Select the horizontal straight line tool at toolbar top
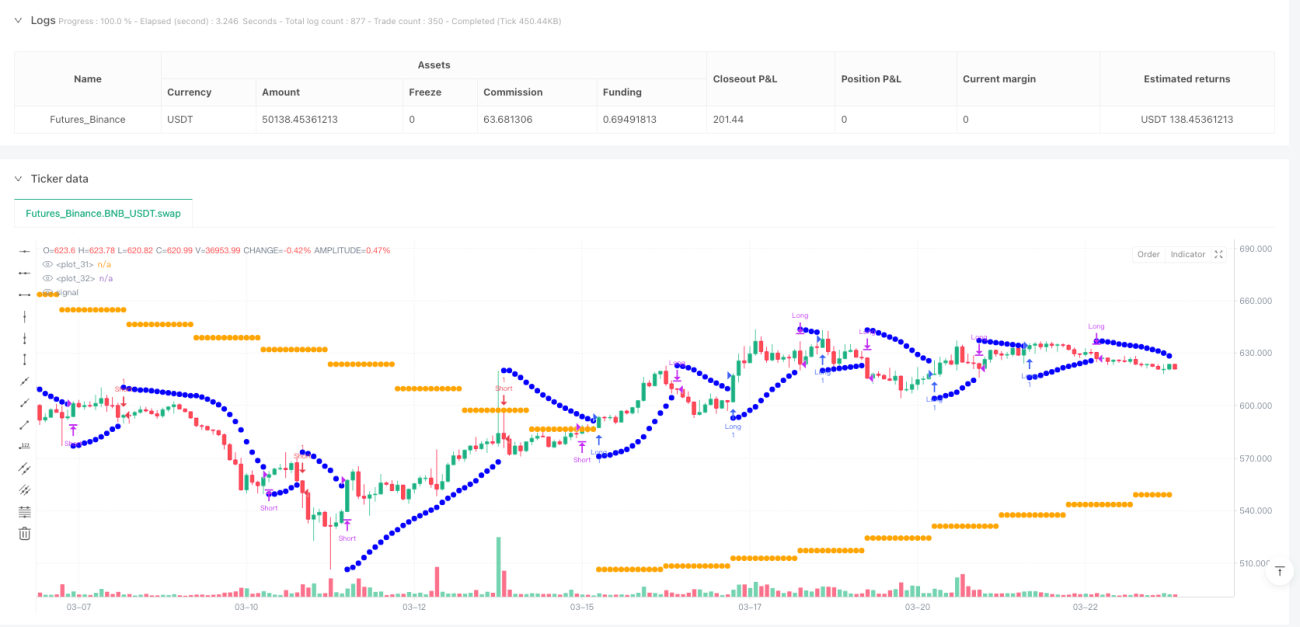 25,250
